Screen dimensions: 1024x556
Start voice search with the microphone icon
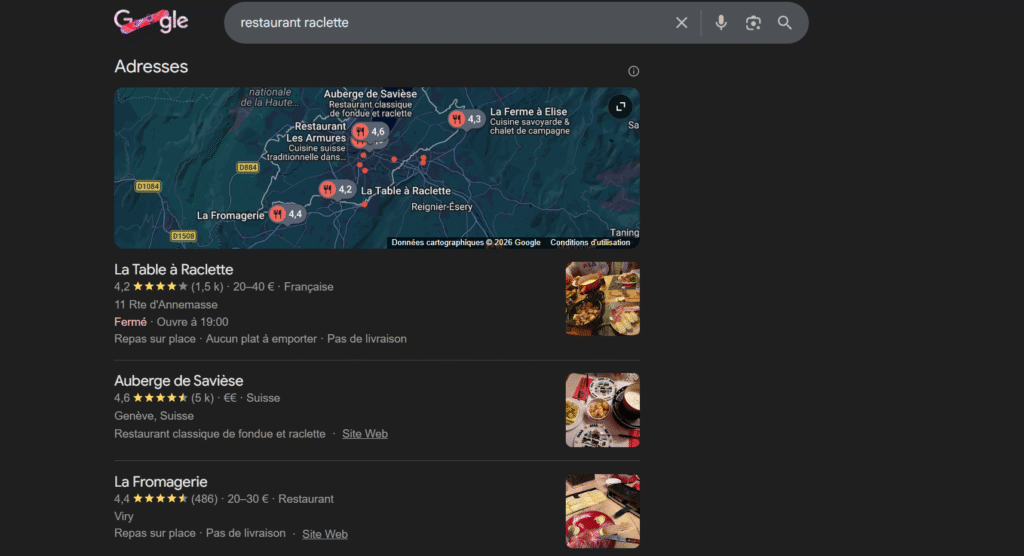721,23
